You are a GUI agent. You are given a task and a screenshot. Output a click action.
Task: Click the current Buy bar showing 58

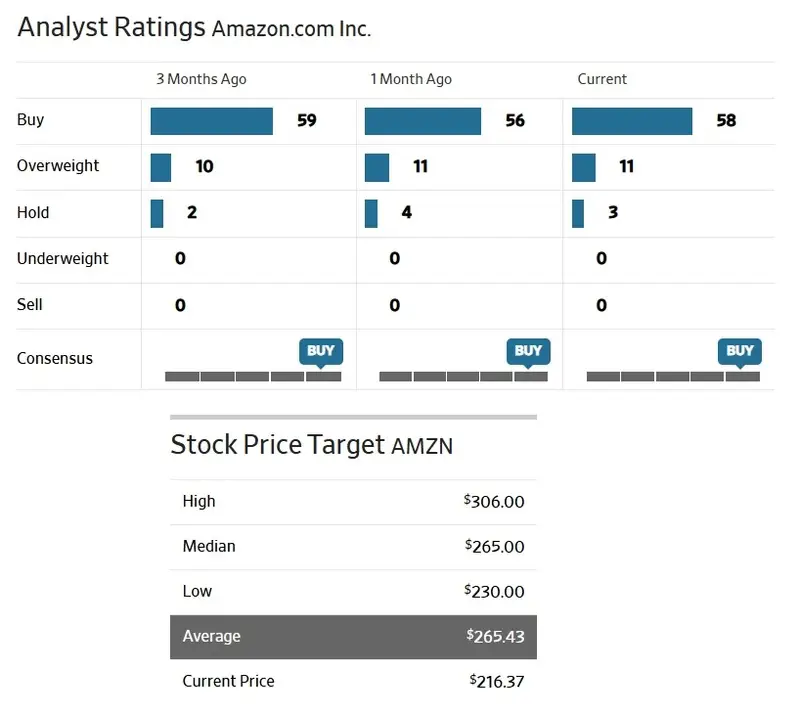632,121
